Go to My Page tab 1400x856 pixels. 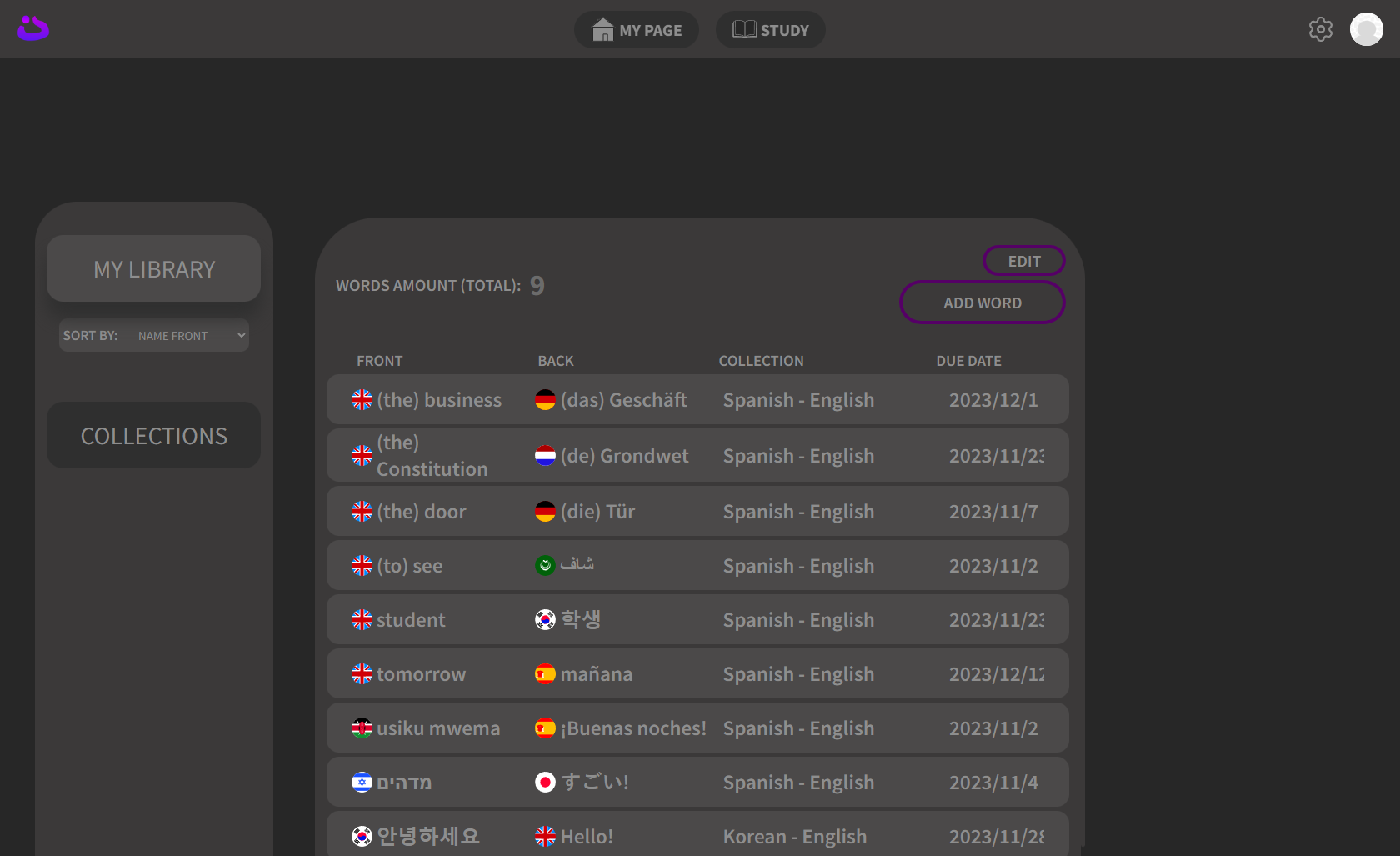coord(637,30)
